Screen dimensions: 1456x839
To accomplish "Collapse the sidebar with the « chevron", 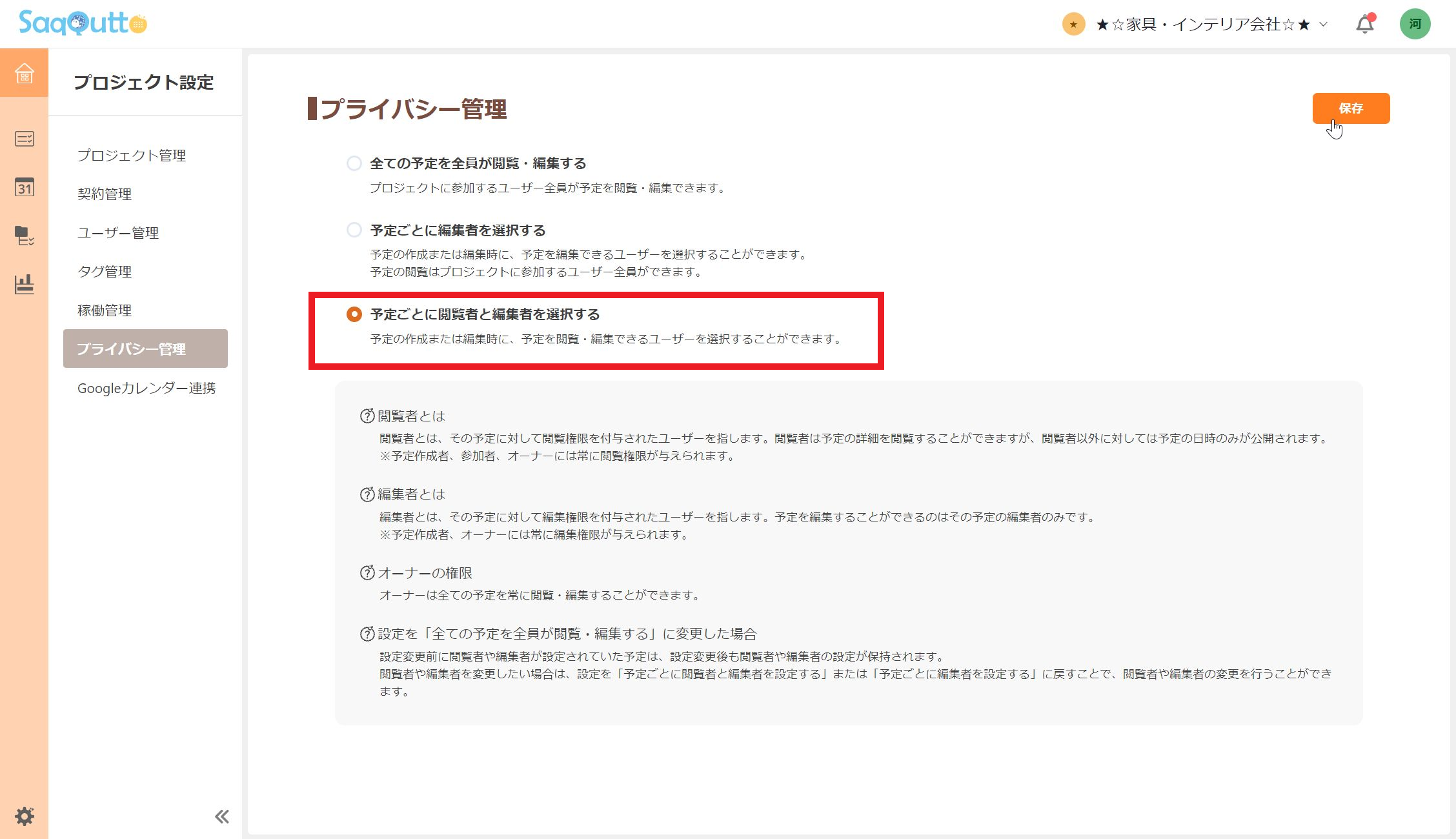I will [221, 816].
